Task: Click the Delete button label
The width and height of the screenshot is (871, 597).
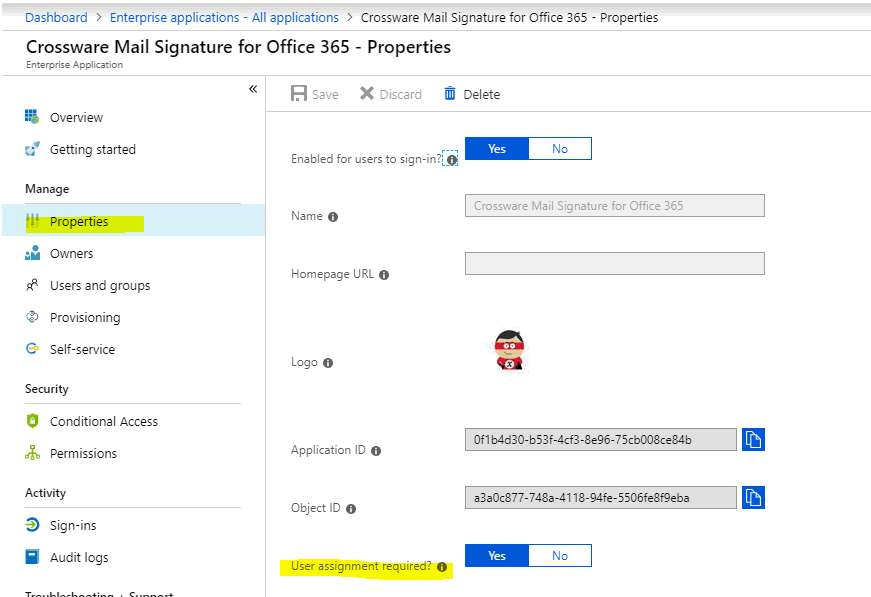Action: click(x=482, y=94)
